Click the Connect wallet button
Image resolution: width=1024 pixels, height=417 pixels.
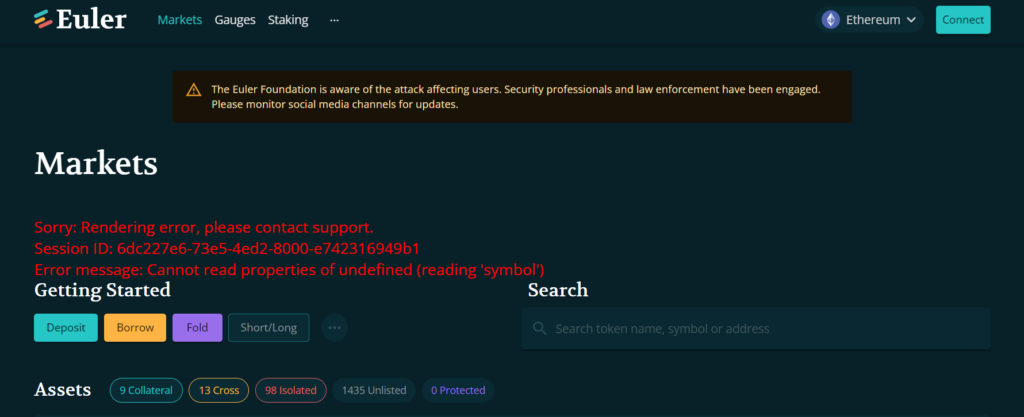963,20
